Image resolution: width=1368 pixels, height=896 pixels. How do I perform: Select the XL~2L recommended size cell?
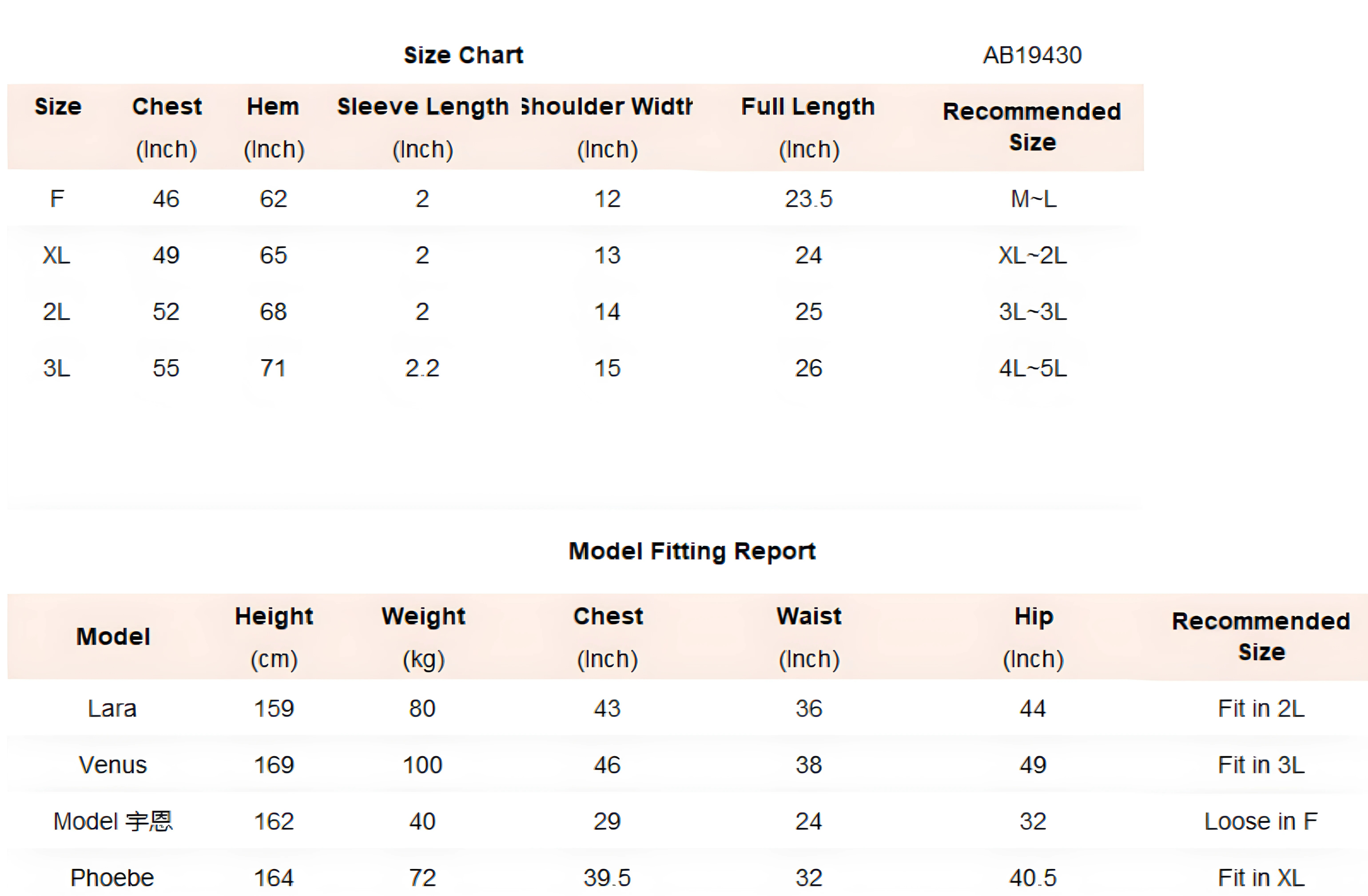[x=1033, y=255]
